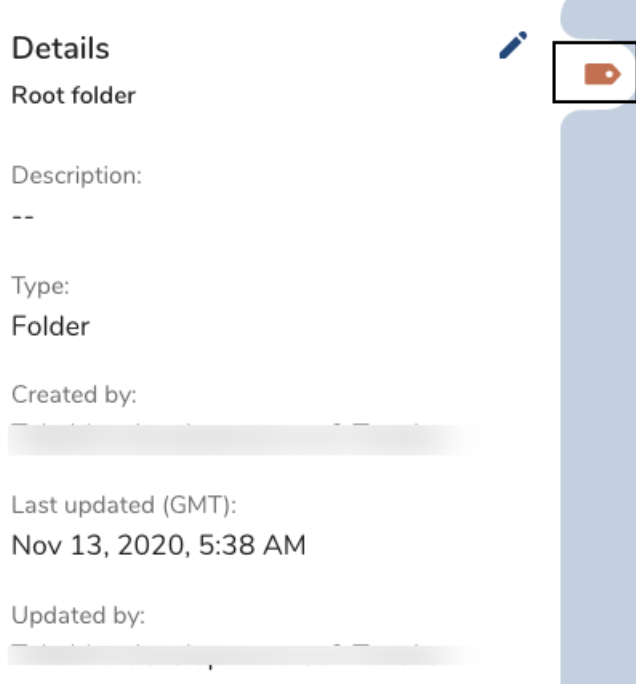
Task: Select the empty "--" description value
Action: pos(23,215)
